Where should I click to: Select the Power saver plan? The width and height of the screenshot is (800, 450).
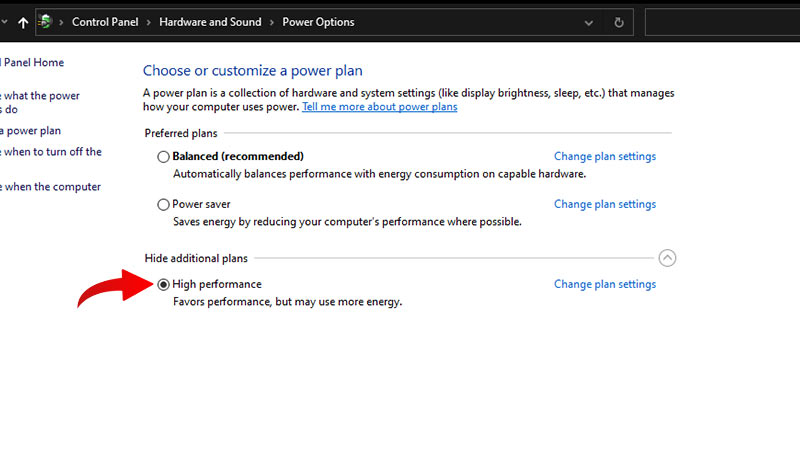pyautogui.click(x=163, y=205)
